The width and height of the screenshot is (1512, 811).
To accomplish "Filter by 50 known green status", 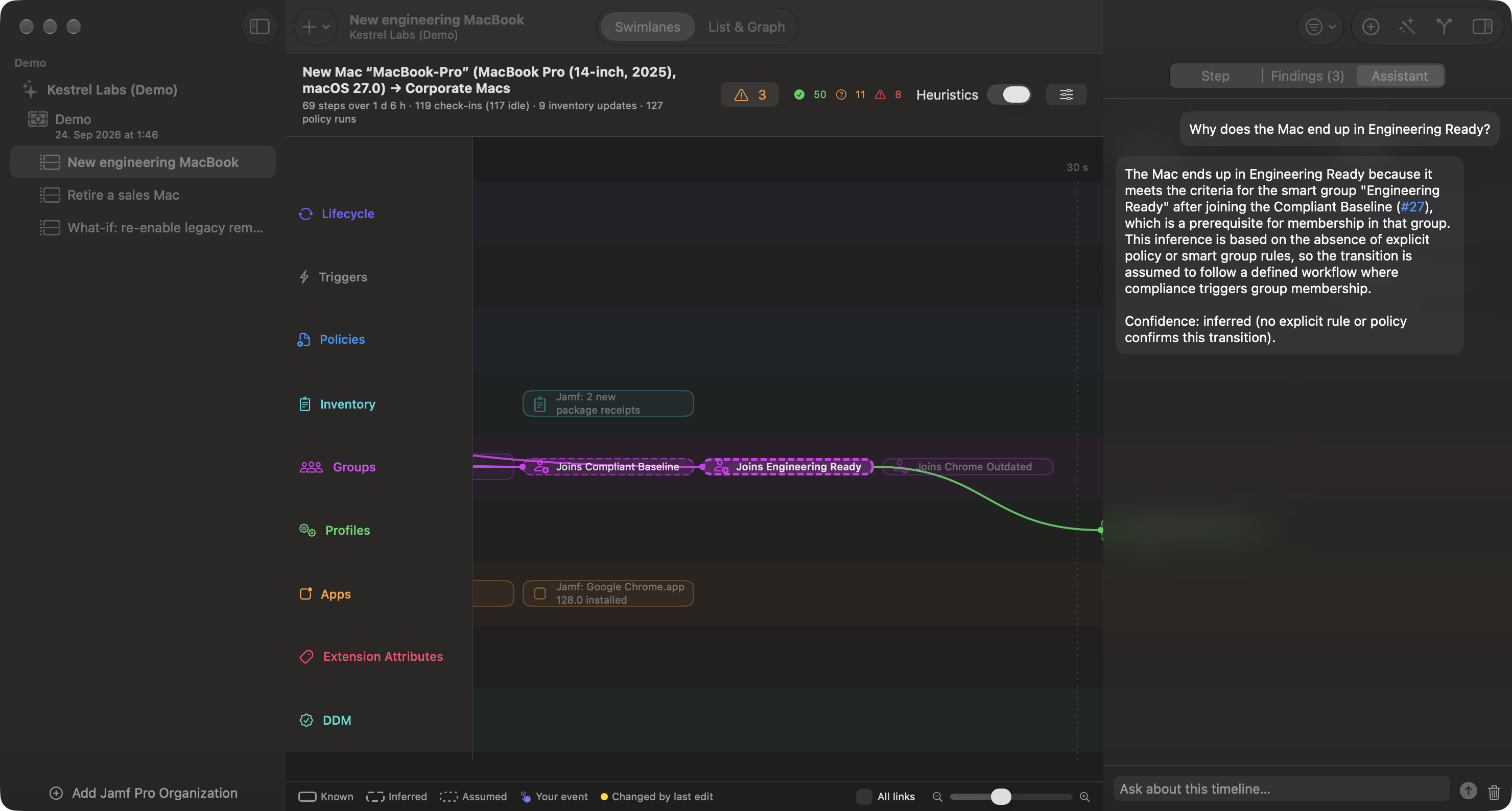I will (810, 94).
